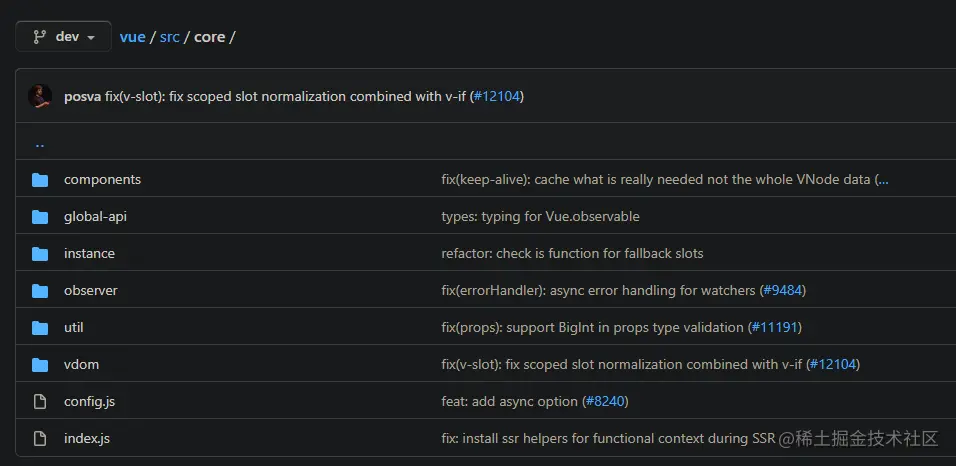
Task: Open the posva author profile link
Action: pyautogui.click(x=82, y=97)
